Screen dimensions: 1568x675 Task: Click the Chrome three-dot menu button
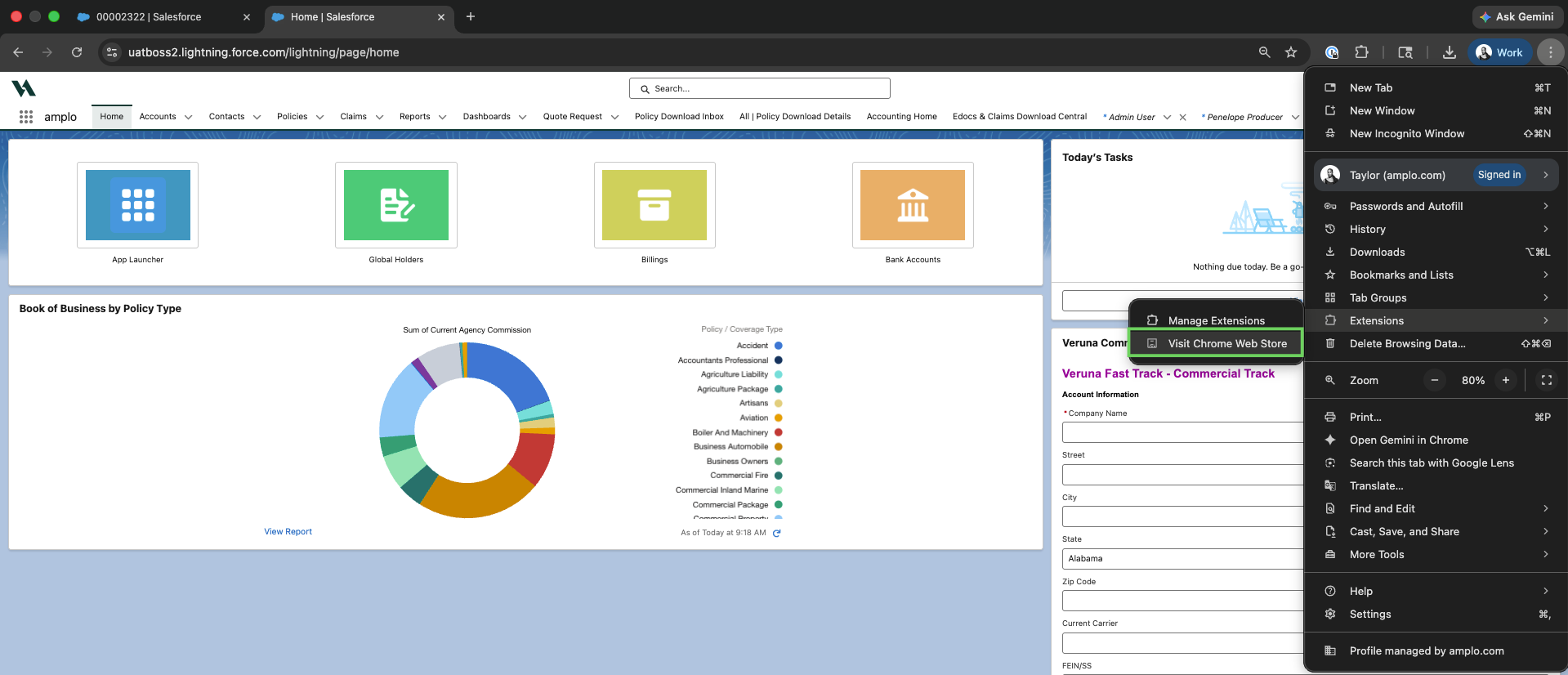(1550, 52)
